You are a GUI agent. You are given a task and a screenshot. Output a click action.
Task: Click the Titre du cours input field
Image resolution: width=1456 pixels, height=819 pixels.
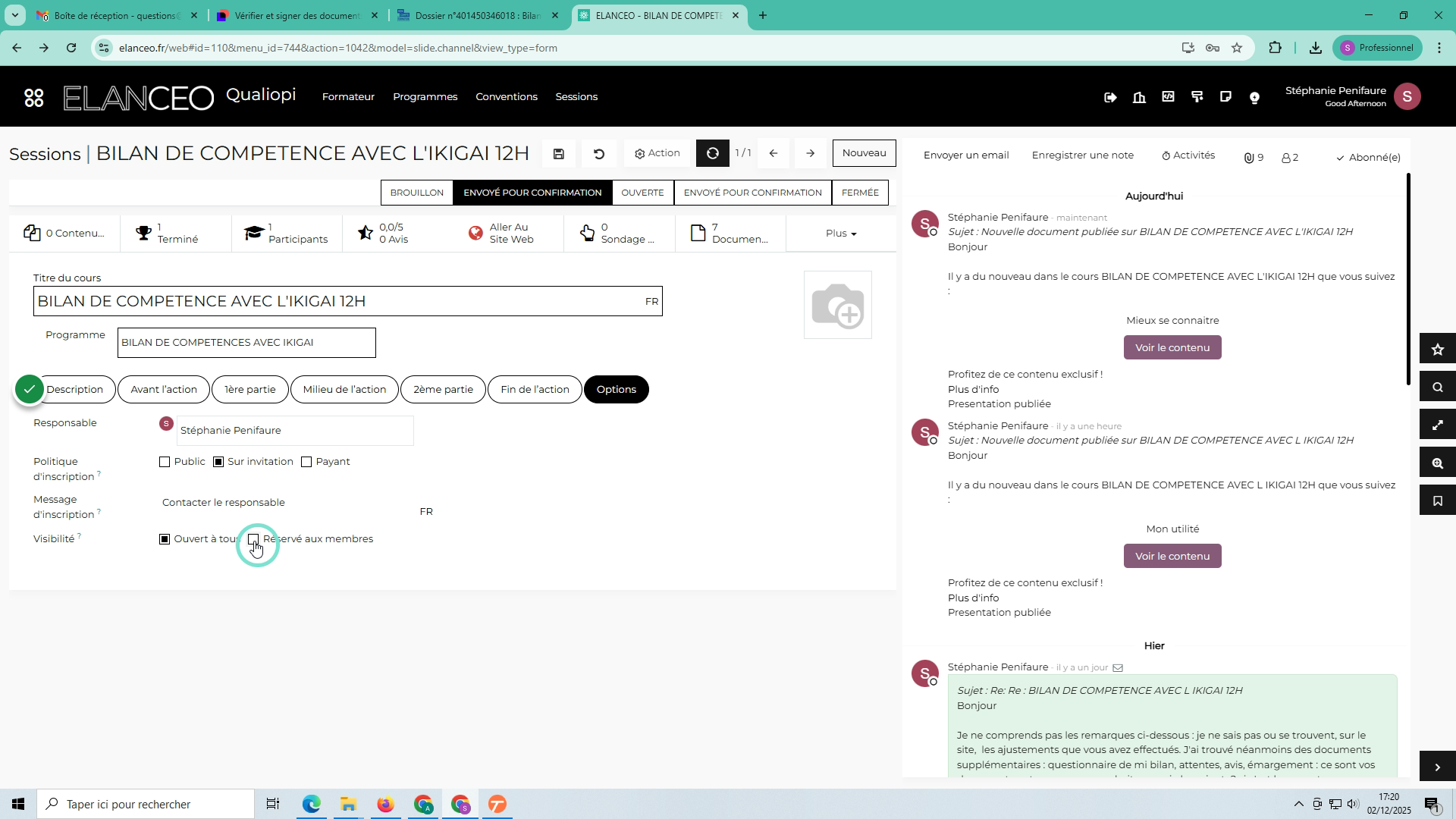click(347, 302)
